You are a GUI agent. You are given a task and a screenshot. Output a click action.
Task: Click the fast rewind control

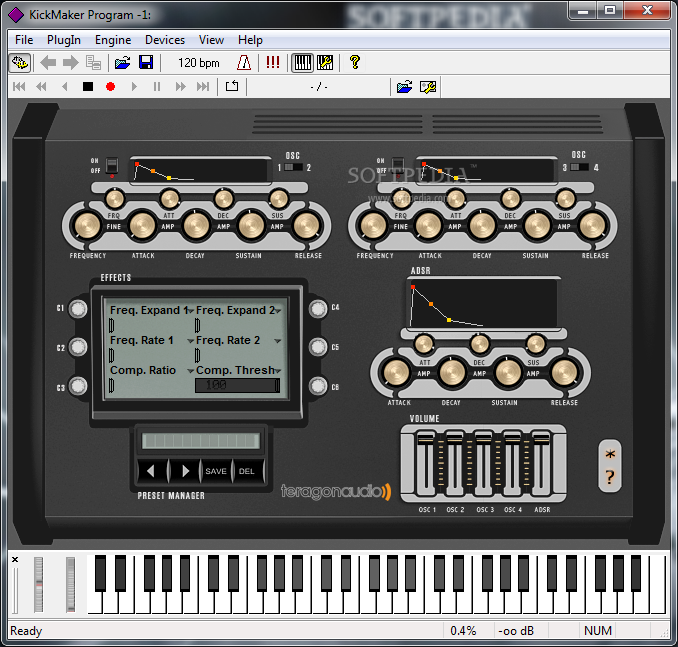(x=41, y=87)
